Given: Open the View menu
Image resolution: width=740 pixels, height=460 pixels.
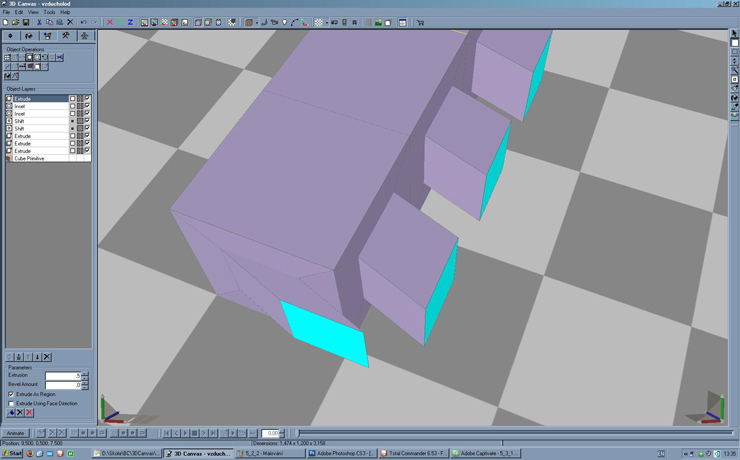Looking at the screenshot, I should (33, 12).
